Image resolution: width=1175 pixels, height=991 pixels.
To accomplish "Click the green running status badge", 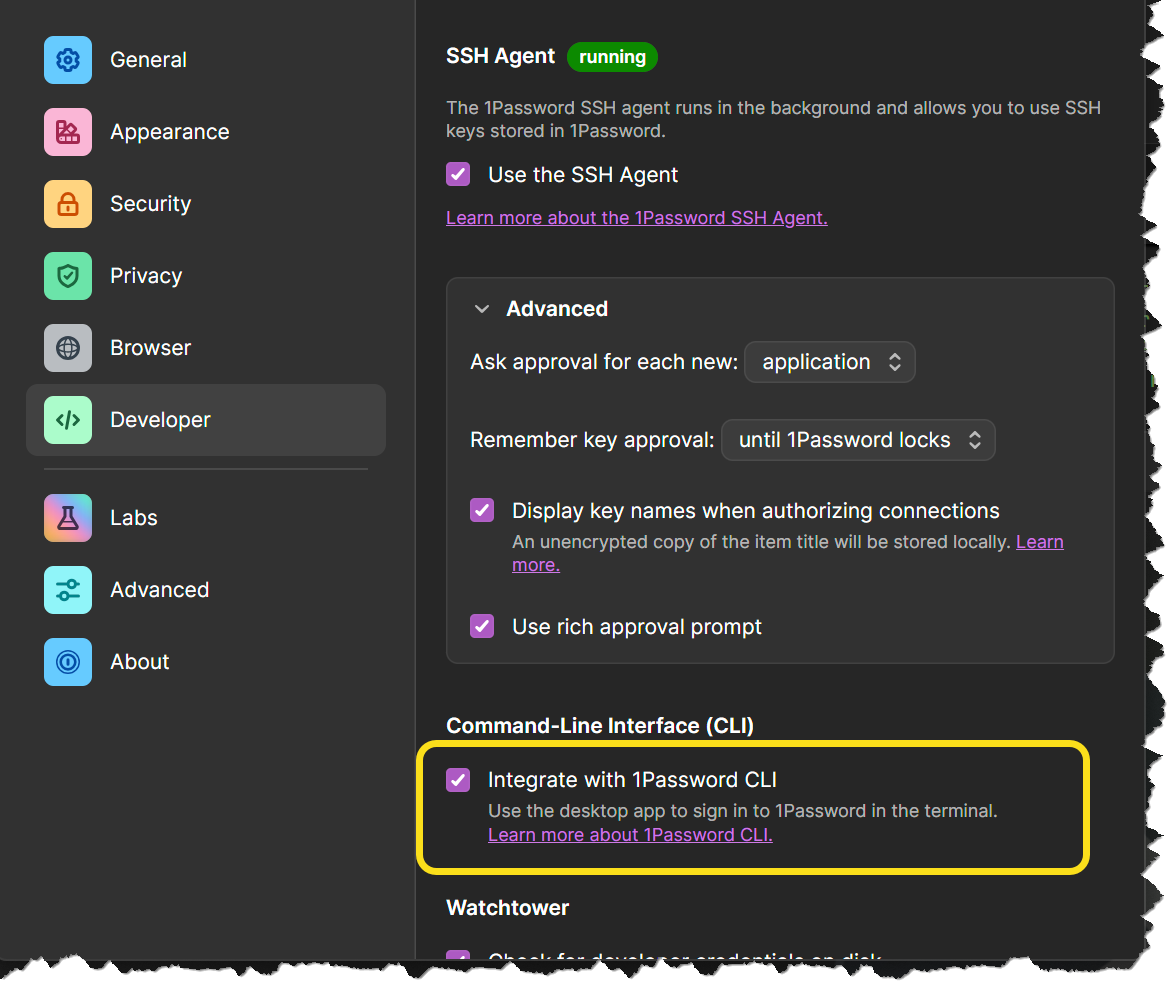I will click(x=612, y=57).
